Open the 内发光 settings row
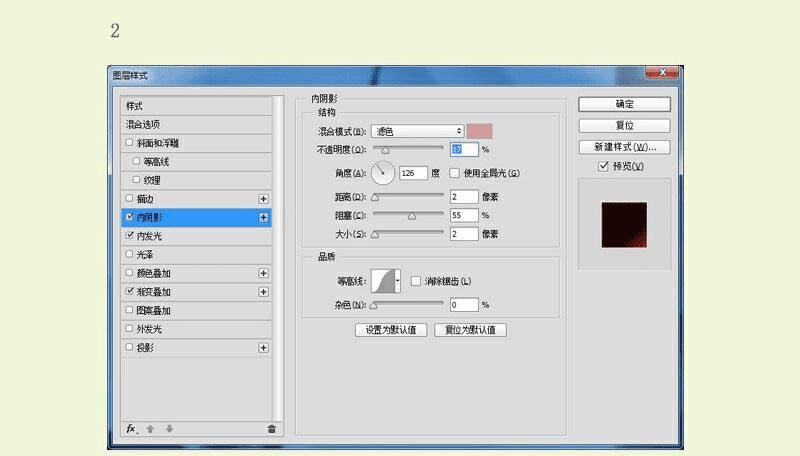Viewport: 800px width, 456px height. coord(196,236)
